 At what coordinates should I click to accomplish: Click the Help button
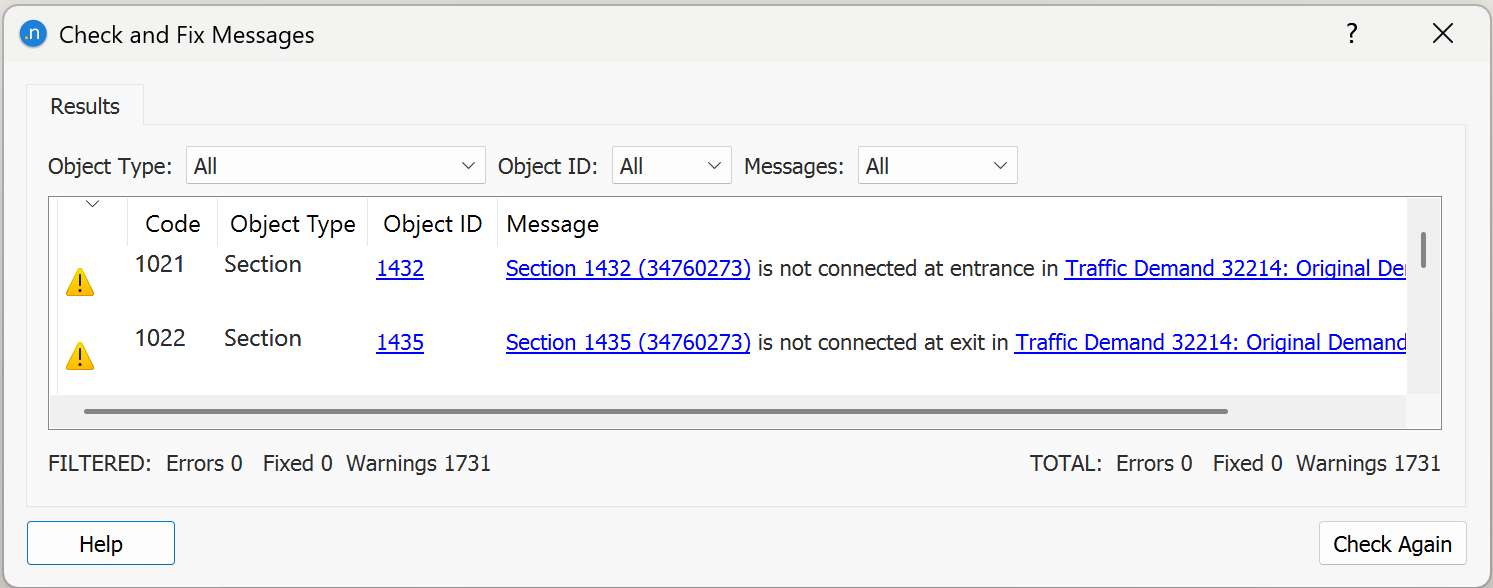100,543
